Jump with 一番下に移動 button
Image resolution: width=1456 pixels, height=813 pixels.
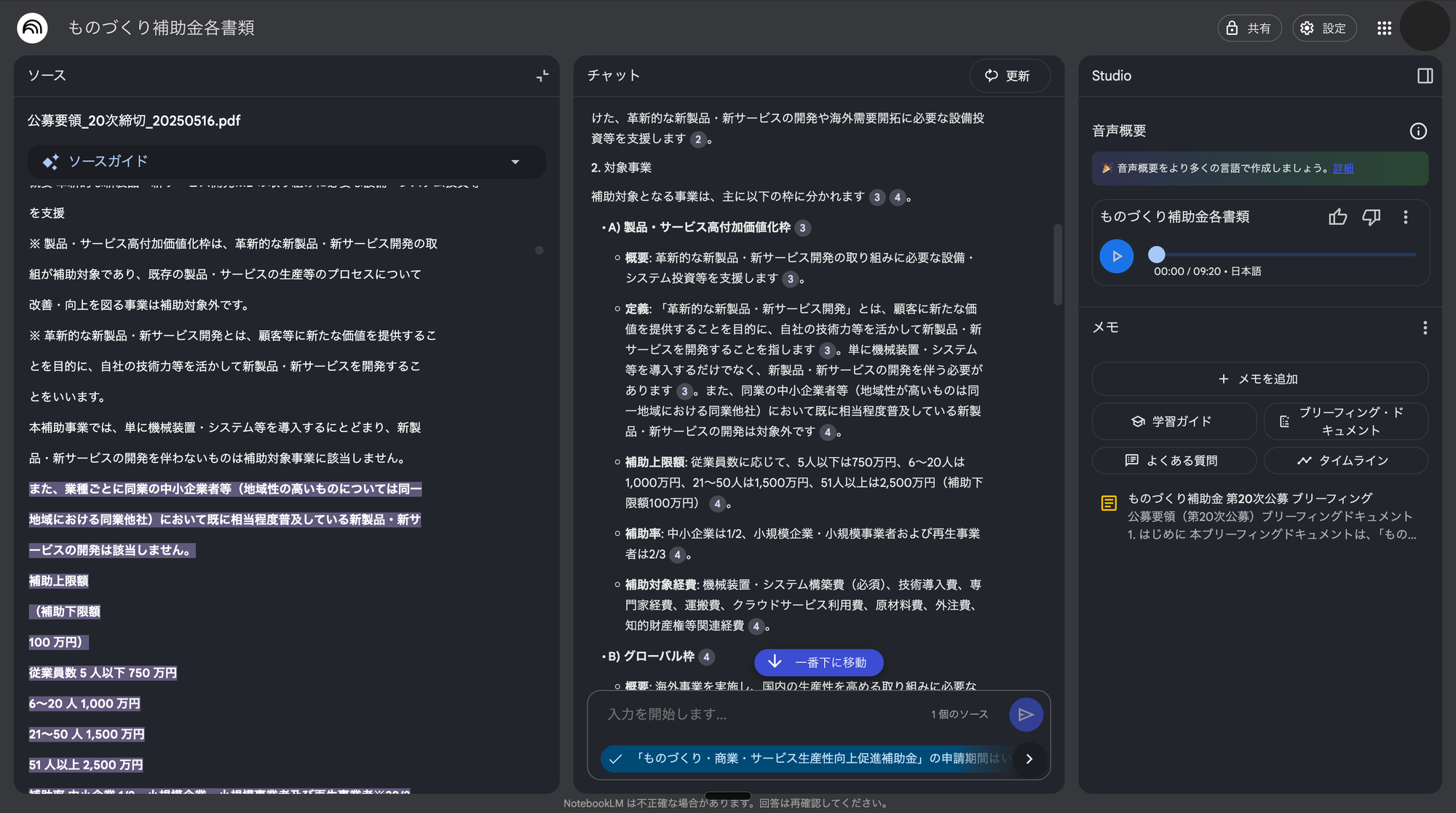click(818, 662)
